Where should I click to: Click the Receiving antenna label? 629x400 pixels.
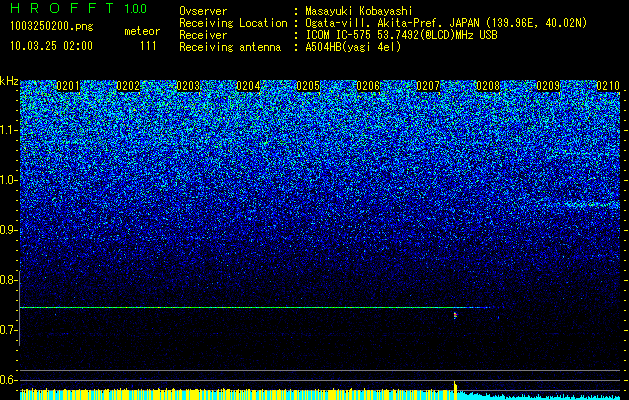point(230,47)
